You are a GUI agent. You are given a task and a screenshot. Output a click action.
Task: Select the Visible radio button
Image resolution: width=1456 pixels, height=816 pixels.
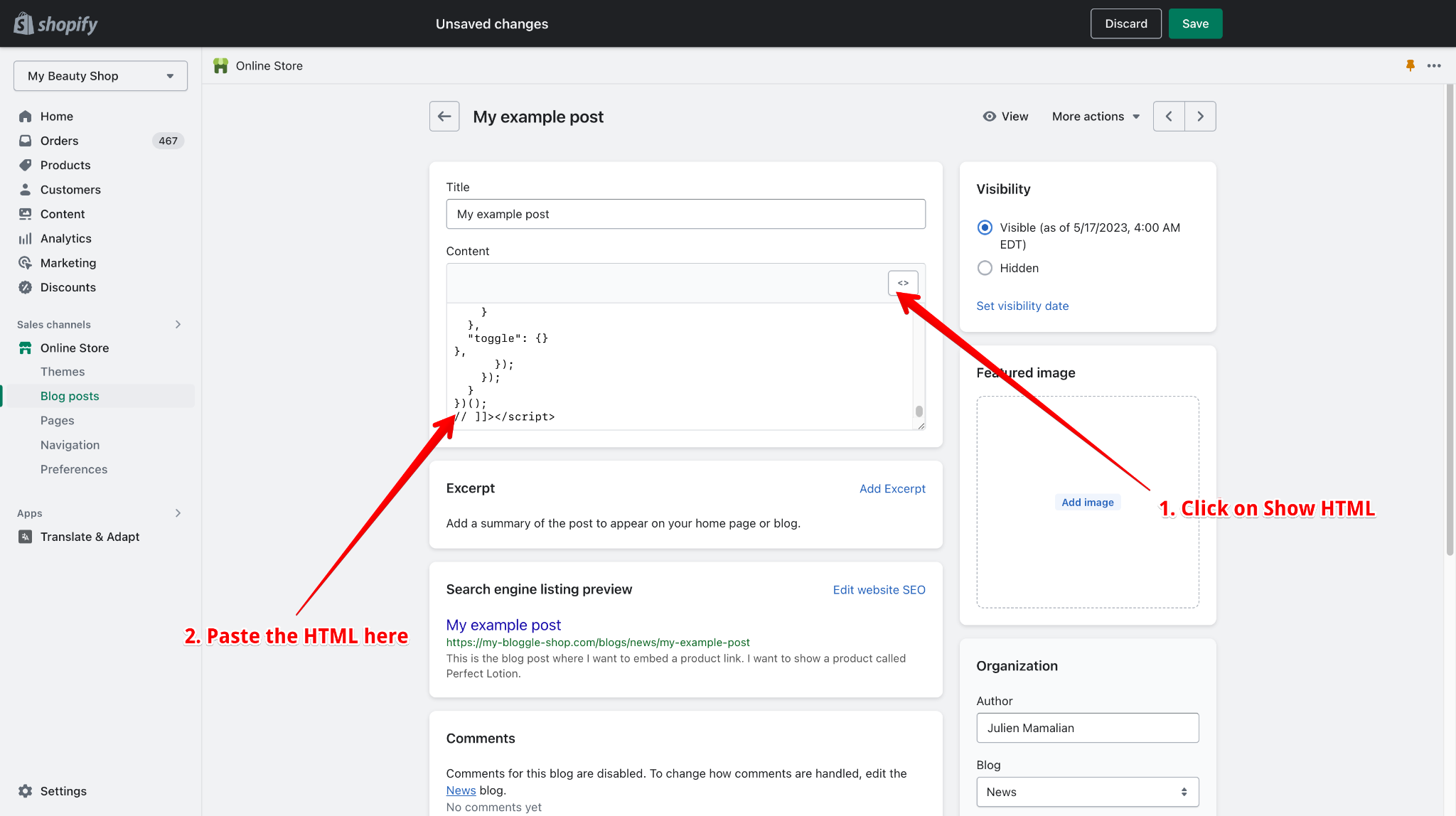tap(985, 227)
